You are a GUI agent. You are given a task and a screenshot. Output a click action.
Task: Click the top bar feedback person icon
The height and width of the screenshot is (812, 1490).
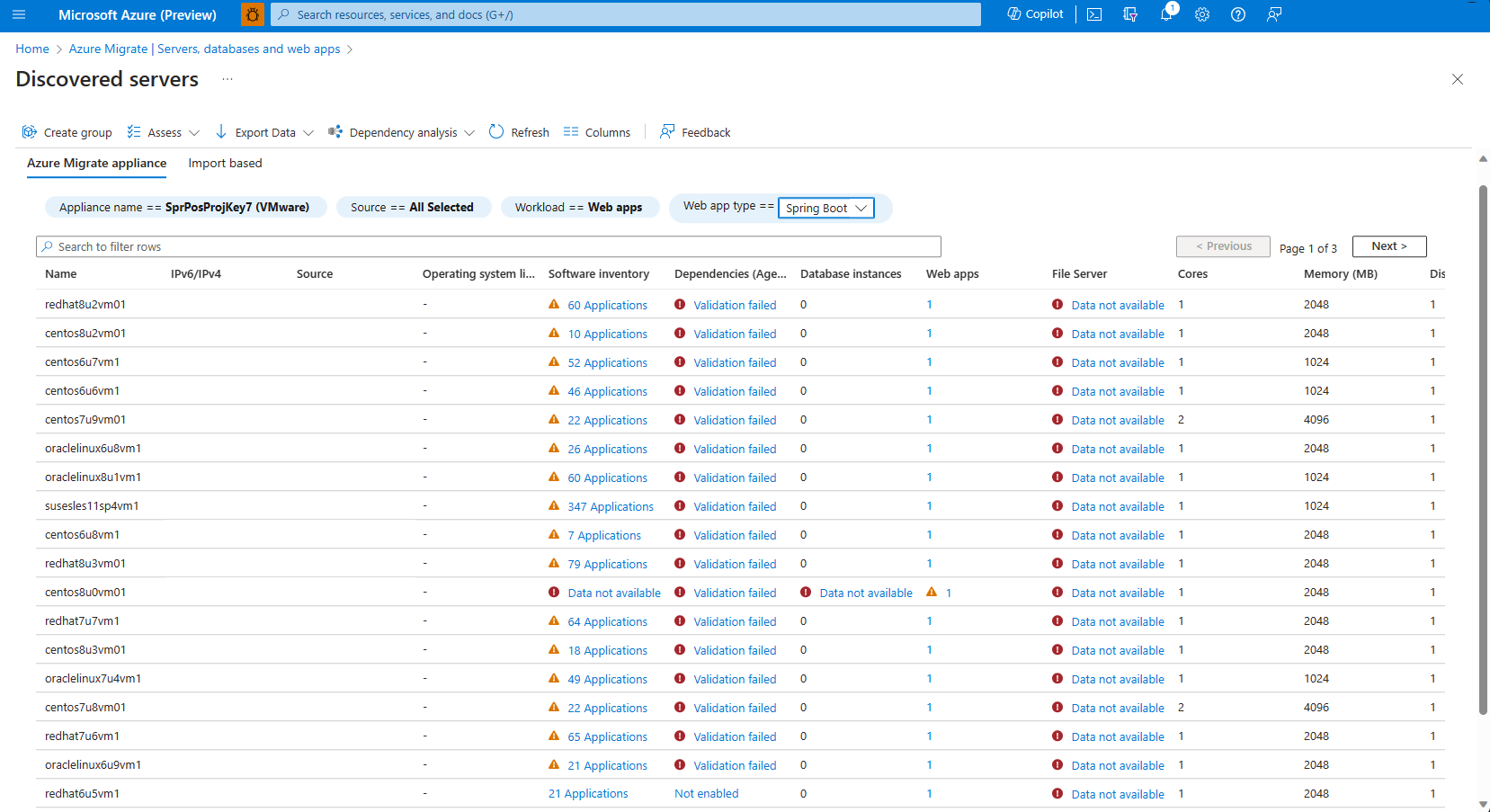click(1274, 14)
